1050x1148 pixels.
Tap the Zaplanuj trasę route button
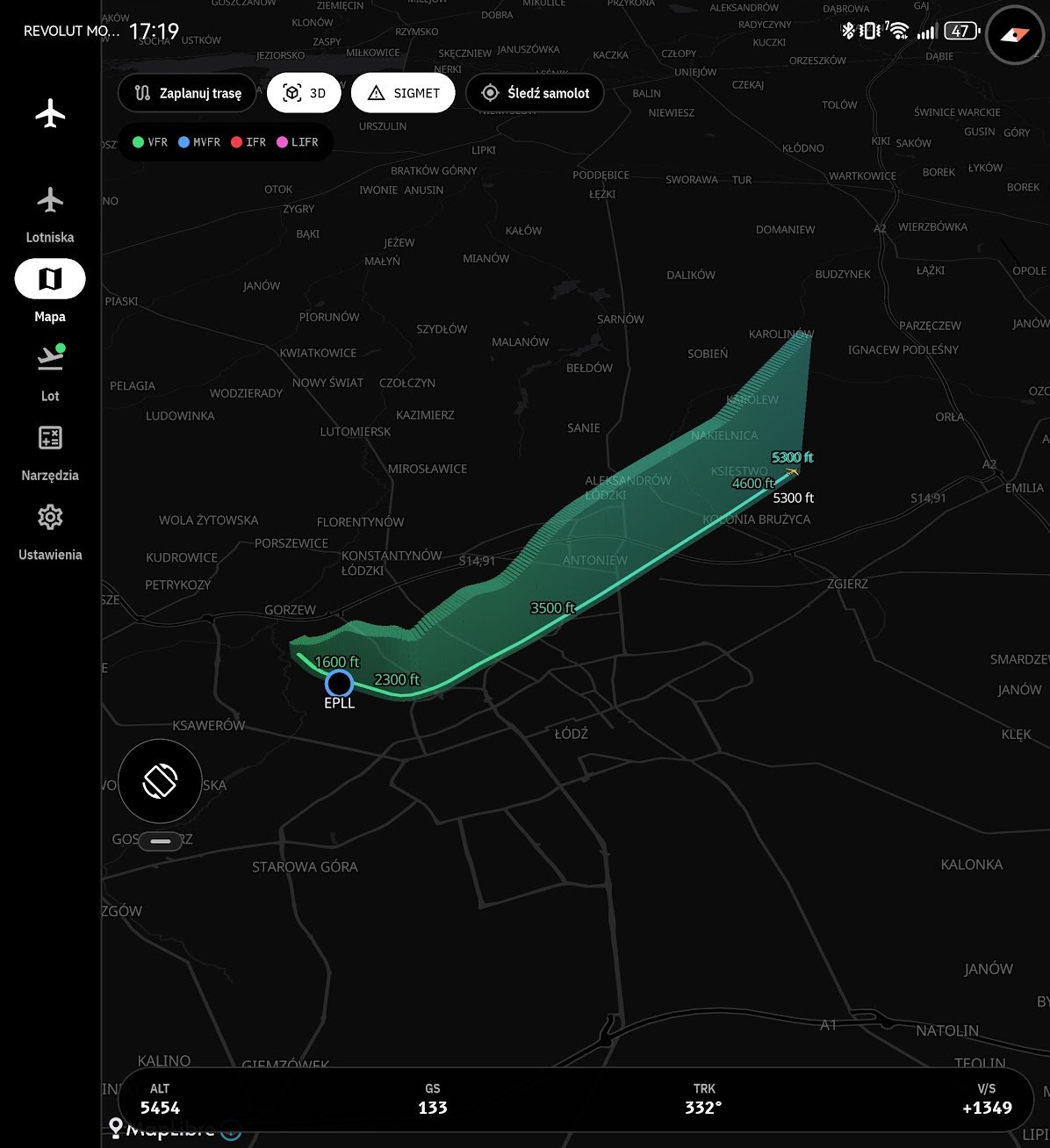click(187, 93)
